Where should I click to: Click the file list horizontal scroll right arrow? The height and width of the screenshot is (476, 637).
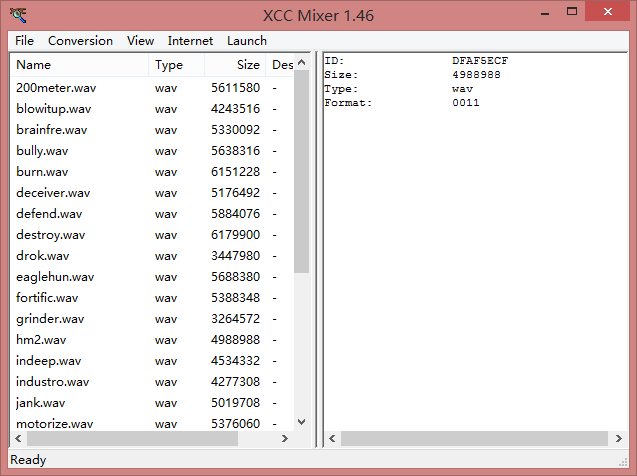285,439
